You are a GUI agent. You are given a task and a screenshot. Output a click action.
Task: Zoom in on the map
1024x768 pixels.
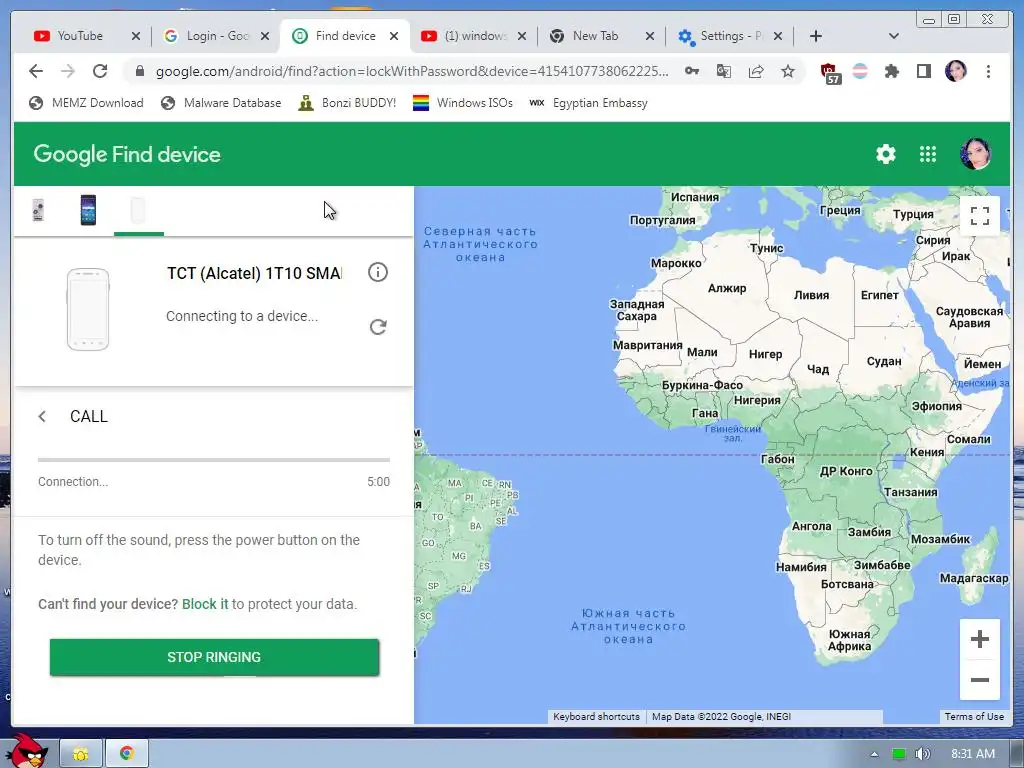point(980,639)
